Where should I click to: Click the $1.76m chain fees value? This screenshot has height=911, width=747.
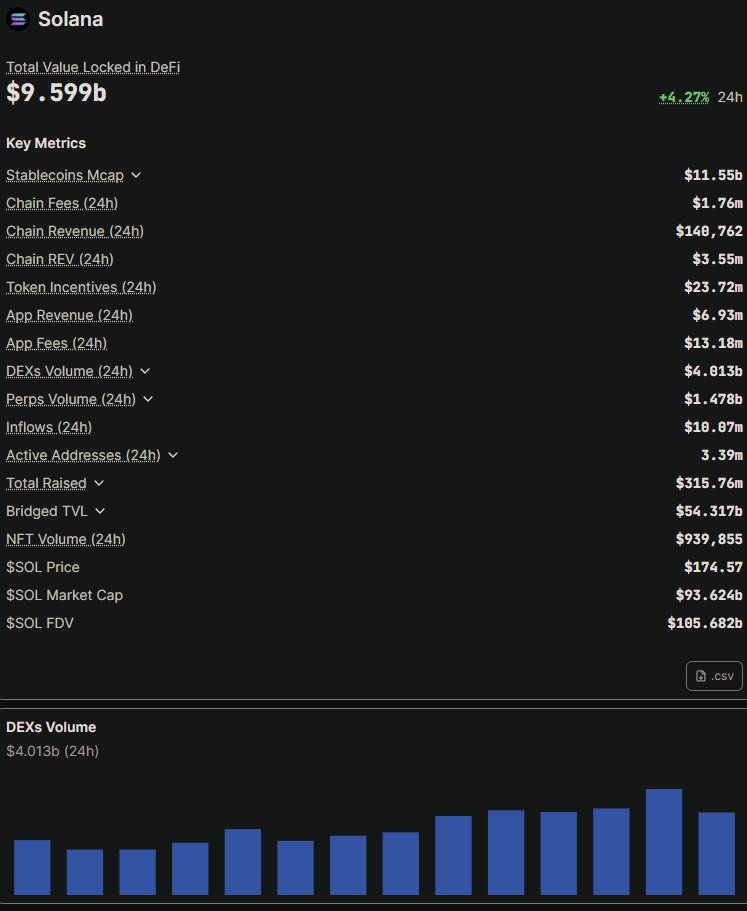(717, 203)
